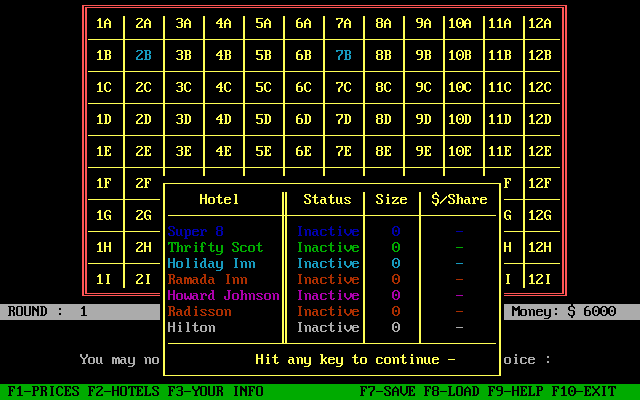The width and height of the screenshot is (640, 400).
Task: Click board cell 2H
Action: pyautogui.click(x=144, y=247)
